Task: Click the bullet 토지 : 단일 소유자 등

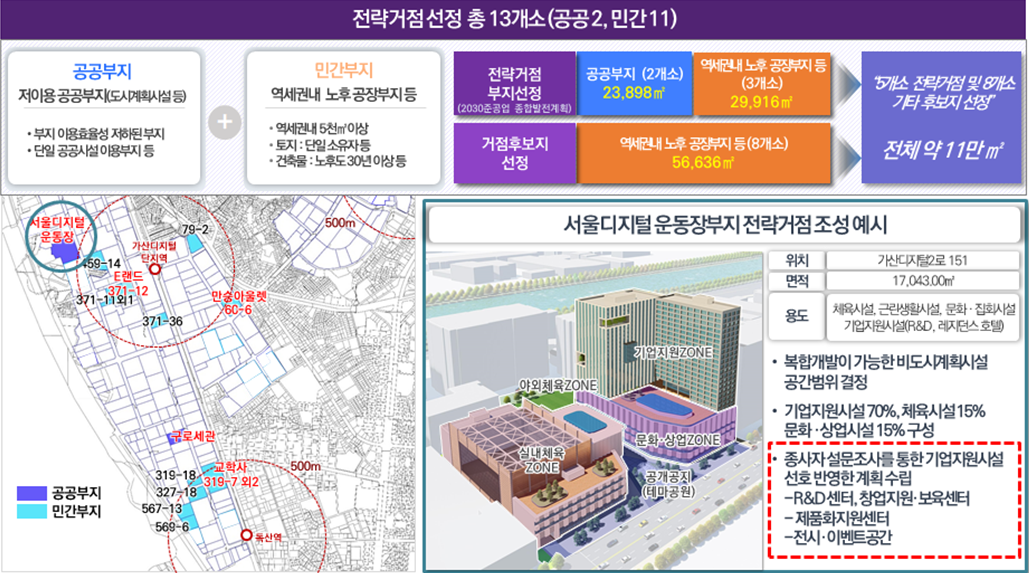Action: pyautogui.click(x=320, y=144)
